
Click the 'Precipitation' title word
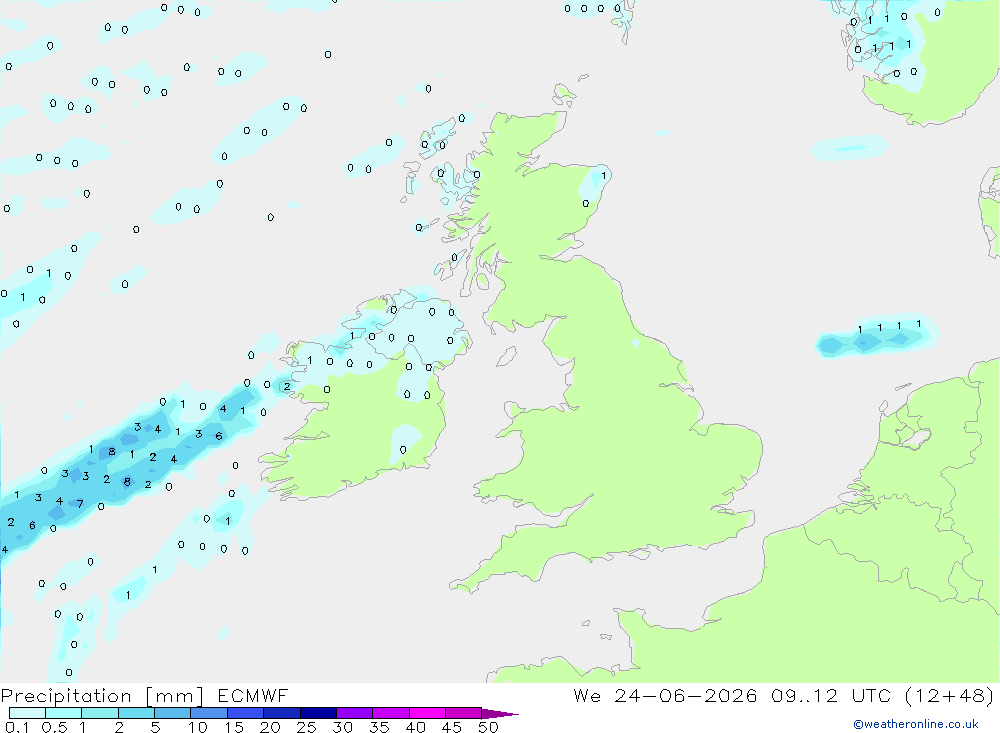pyautogui.click(x=66, y=696)
